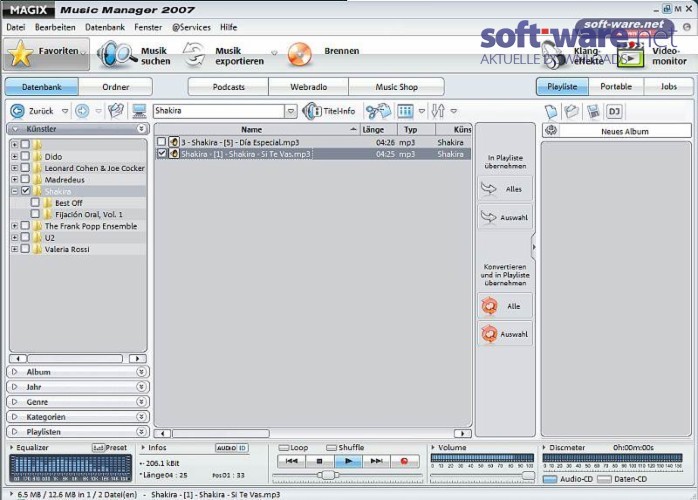This screenshot has height=500, width=698.
Task: Expand the Dido tree node
Action: 15,157
